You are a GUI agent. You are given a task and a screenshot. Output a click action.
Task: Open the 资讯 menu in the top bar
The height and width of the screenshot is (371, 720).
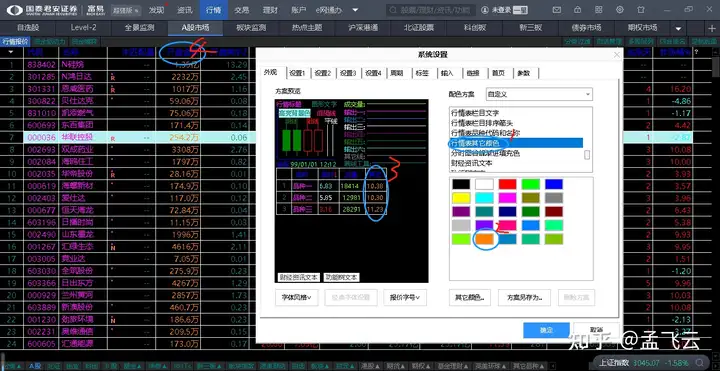click(x=185, y=10)
